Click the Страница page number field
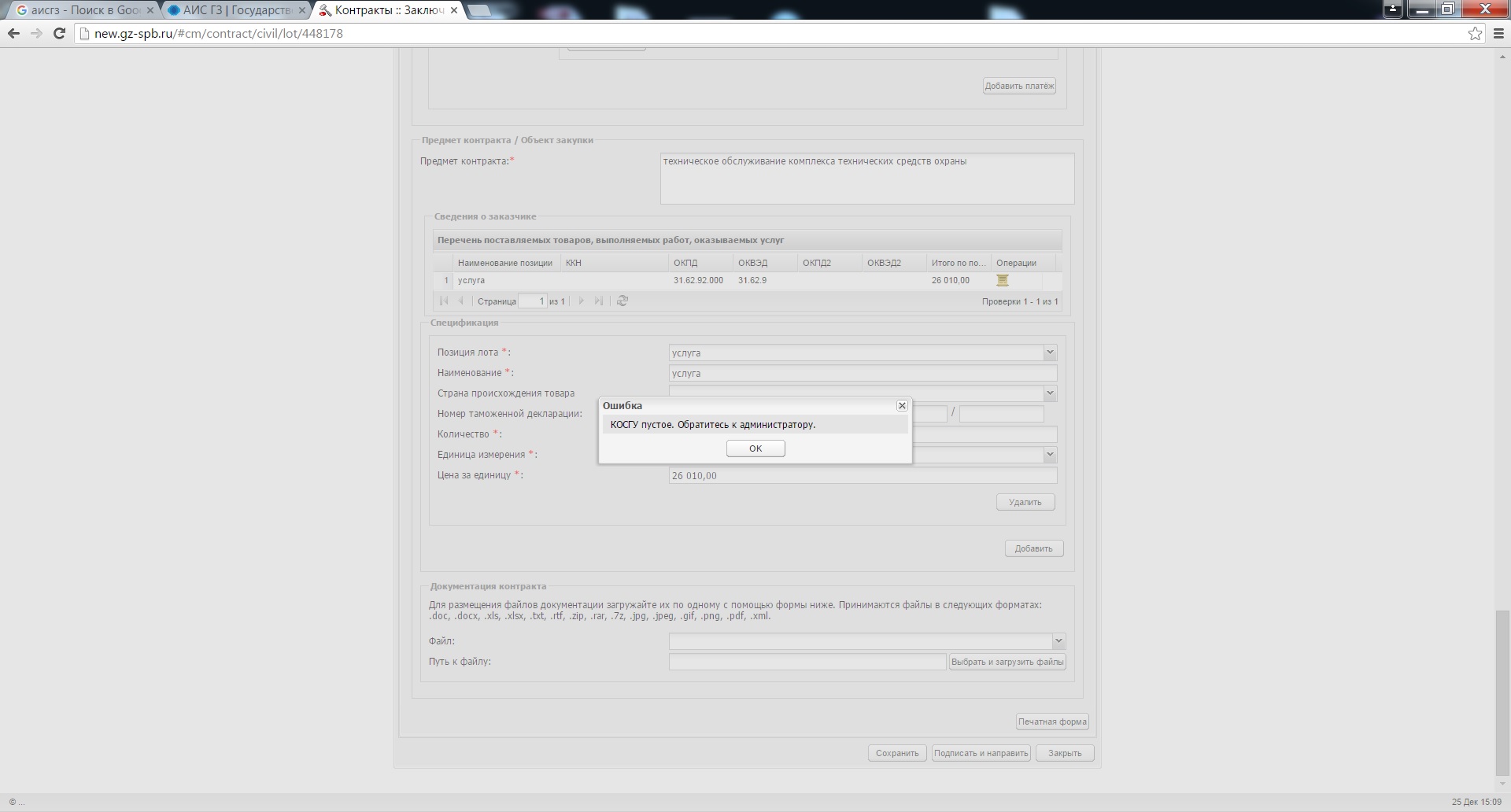 tap(533, 301)
